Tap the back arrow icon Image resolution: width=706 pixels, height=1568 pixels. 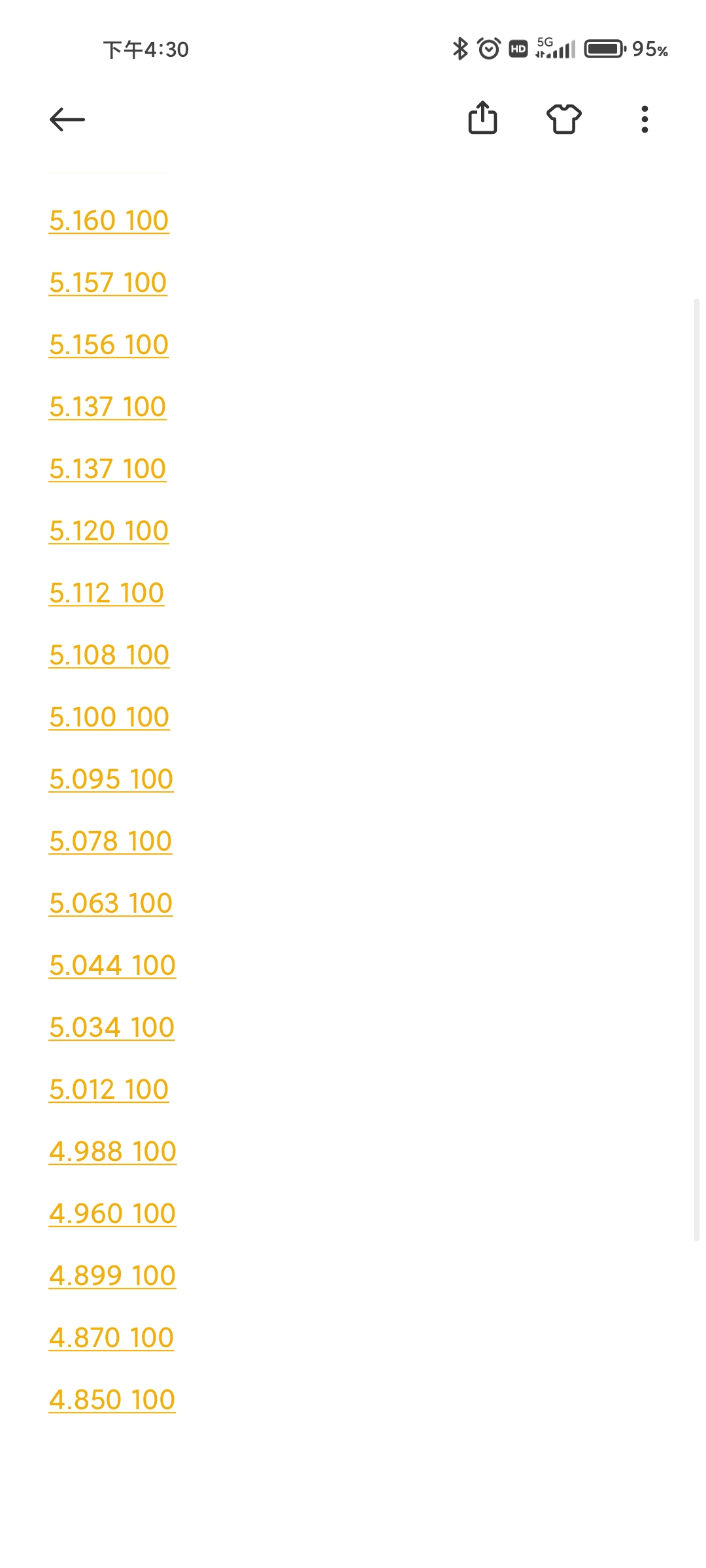(x=67, y=120)
